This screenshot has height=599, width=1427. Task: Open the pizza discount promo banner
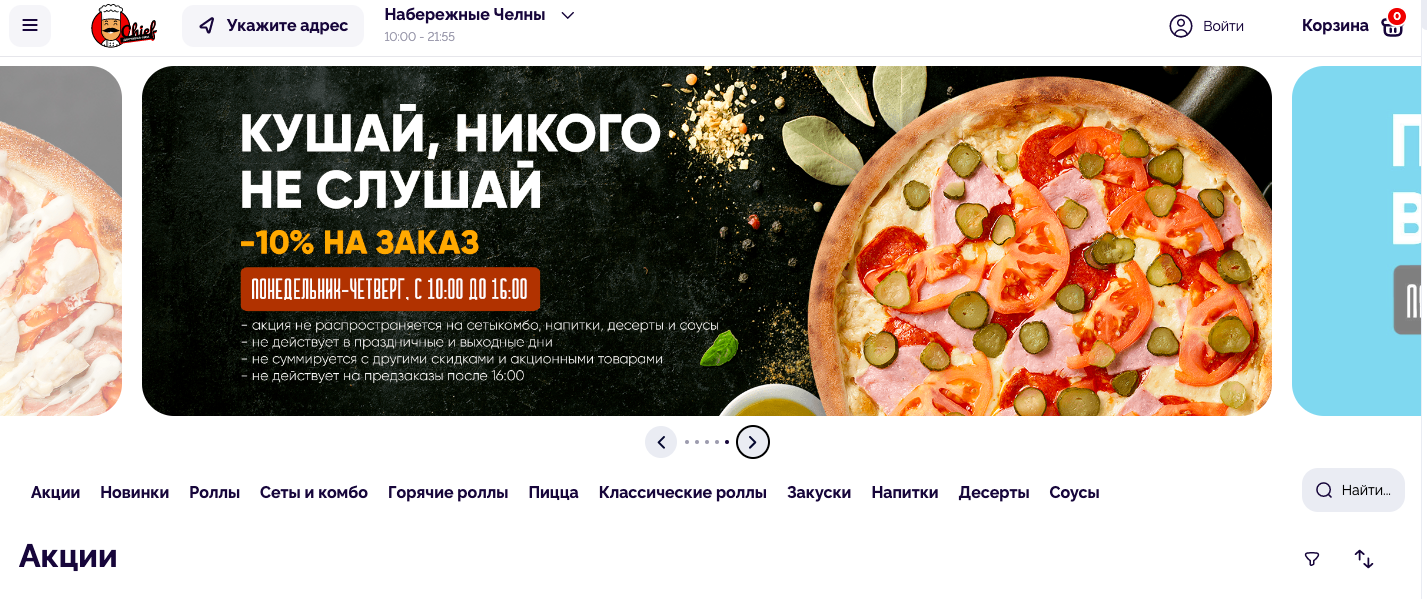pos(707,241)
